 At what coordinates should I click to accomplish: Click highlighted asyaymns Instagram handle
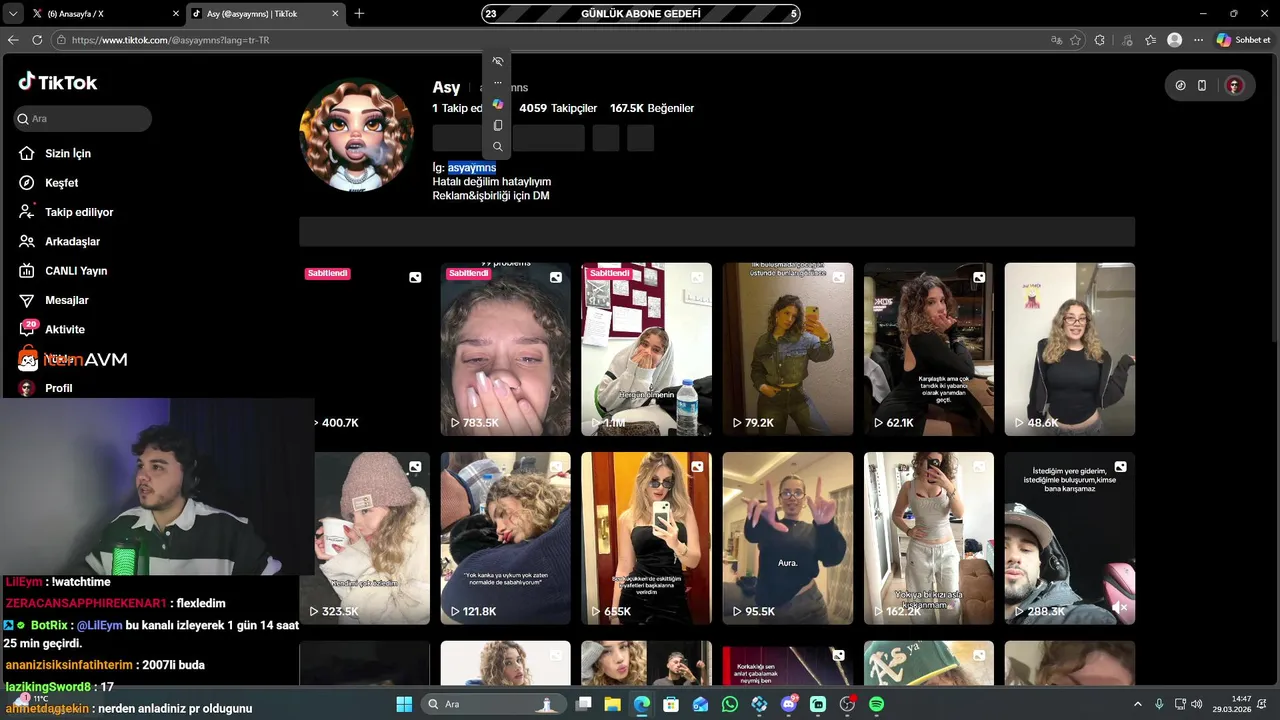[x=472, y=168]
